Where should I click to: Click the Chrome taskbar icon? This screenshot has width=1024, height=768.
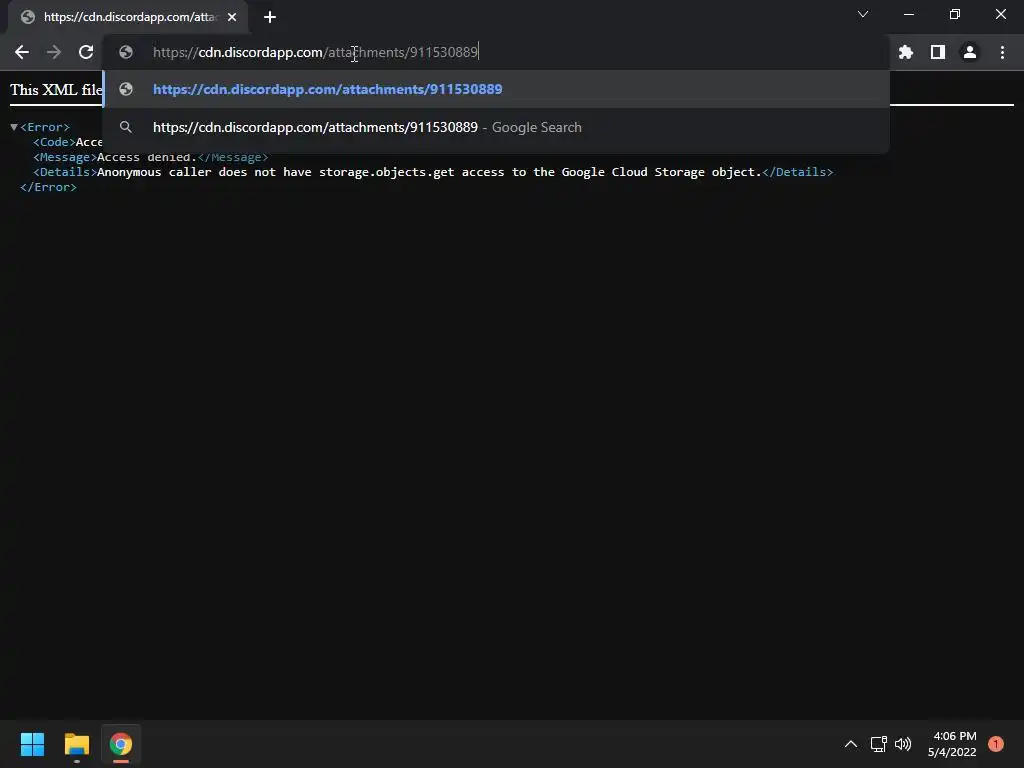point(121,744)
